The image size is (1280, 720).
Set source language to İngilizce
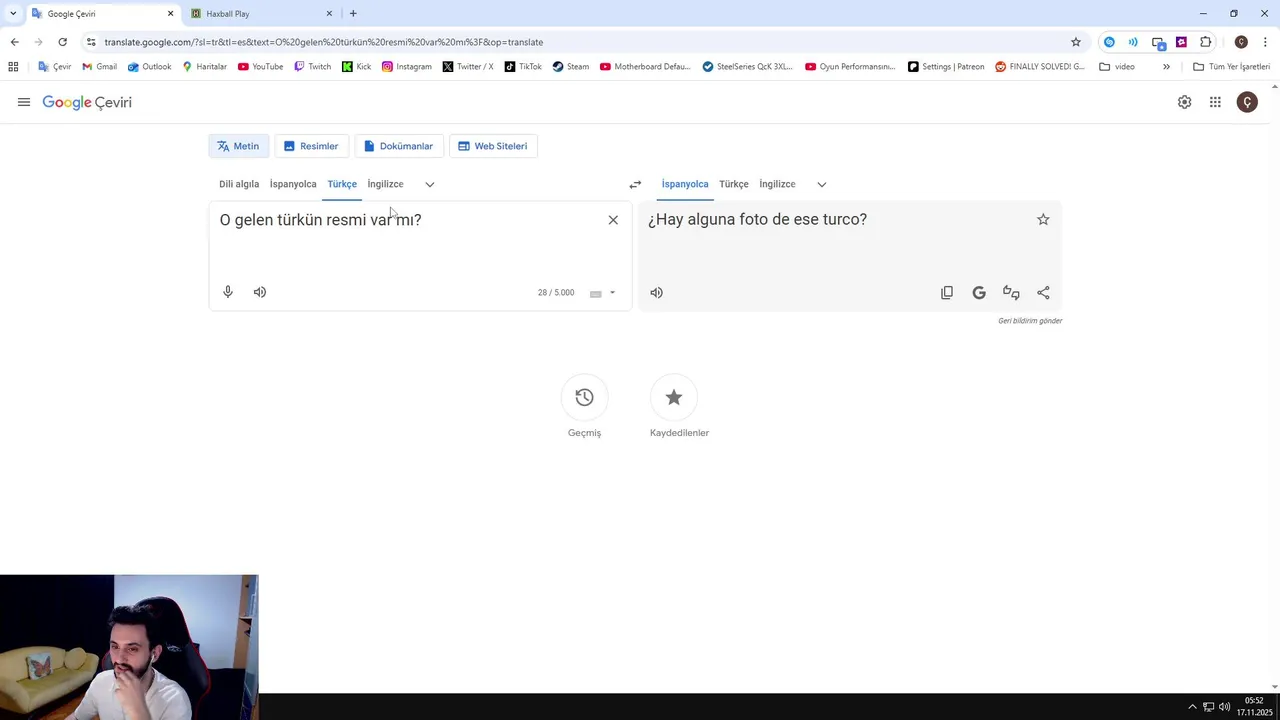(x=385, y=184)
